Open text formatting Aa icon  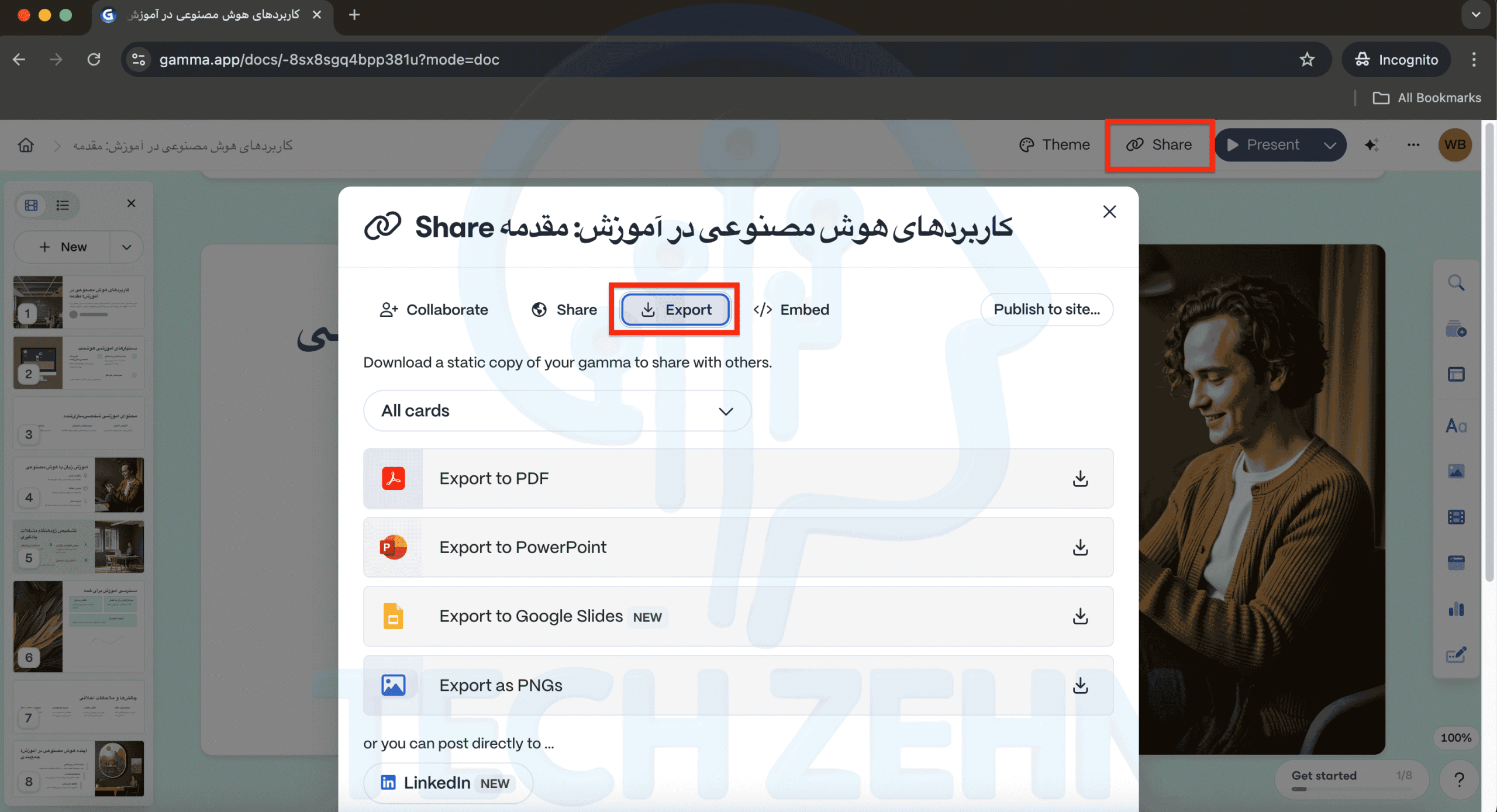click(1456, 426)
